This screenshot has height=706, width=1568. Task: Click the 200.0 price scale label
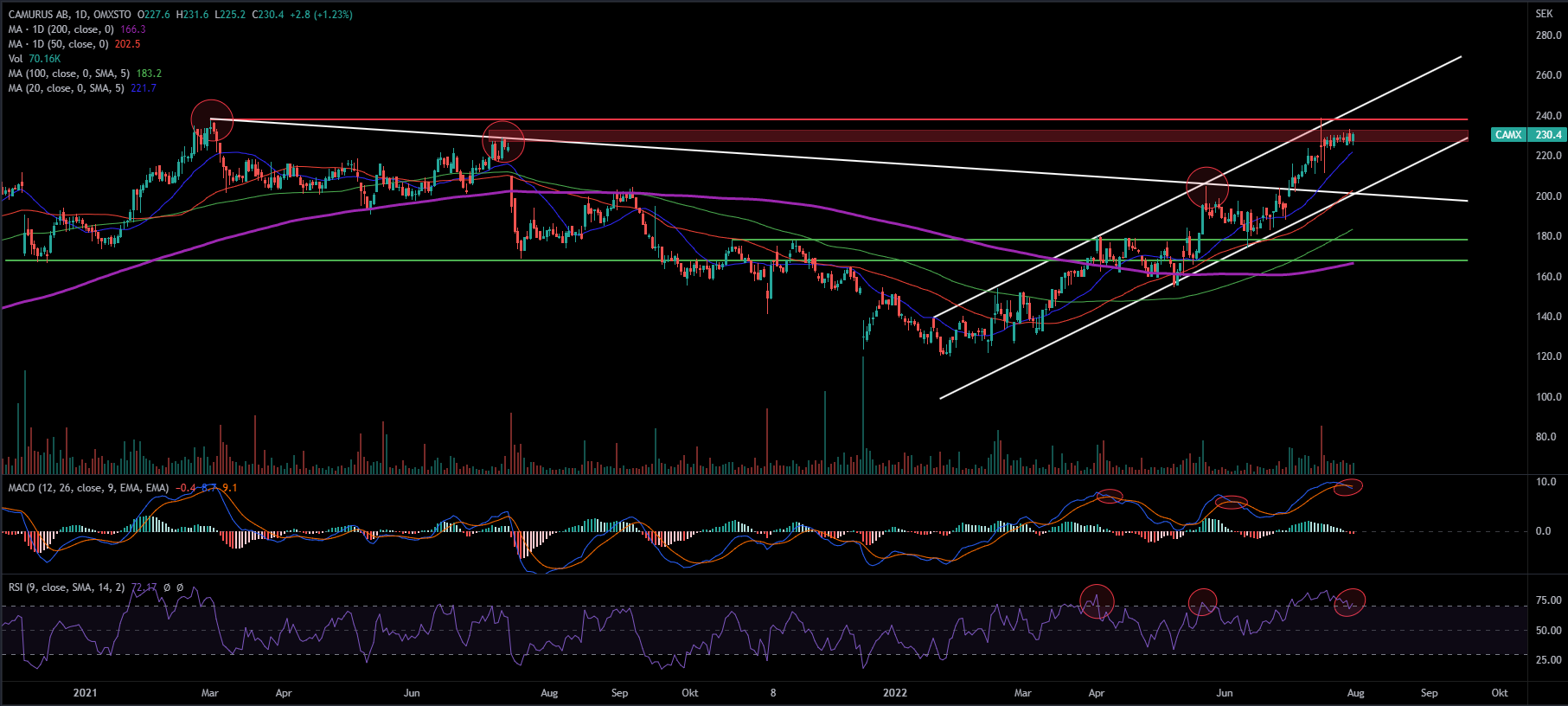coord(1548,196)
